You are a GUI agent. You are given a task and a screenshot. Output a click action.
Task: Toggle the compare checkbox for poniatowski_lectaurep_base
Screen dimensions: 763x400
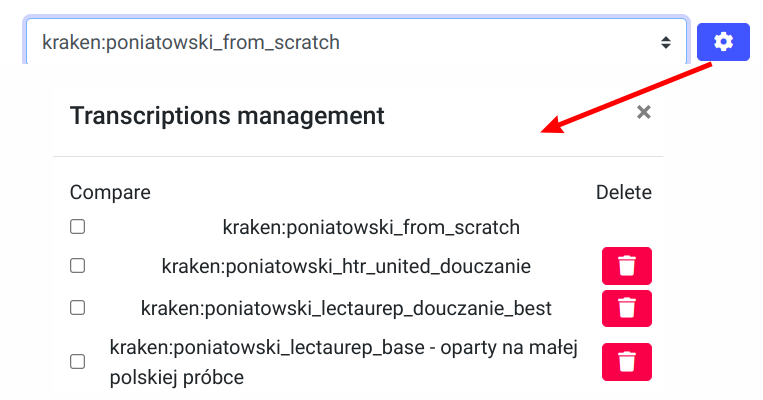(x=77, y=361)
